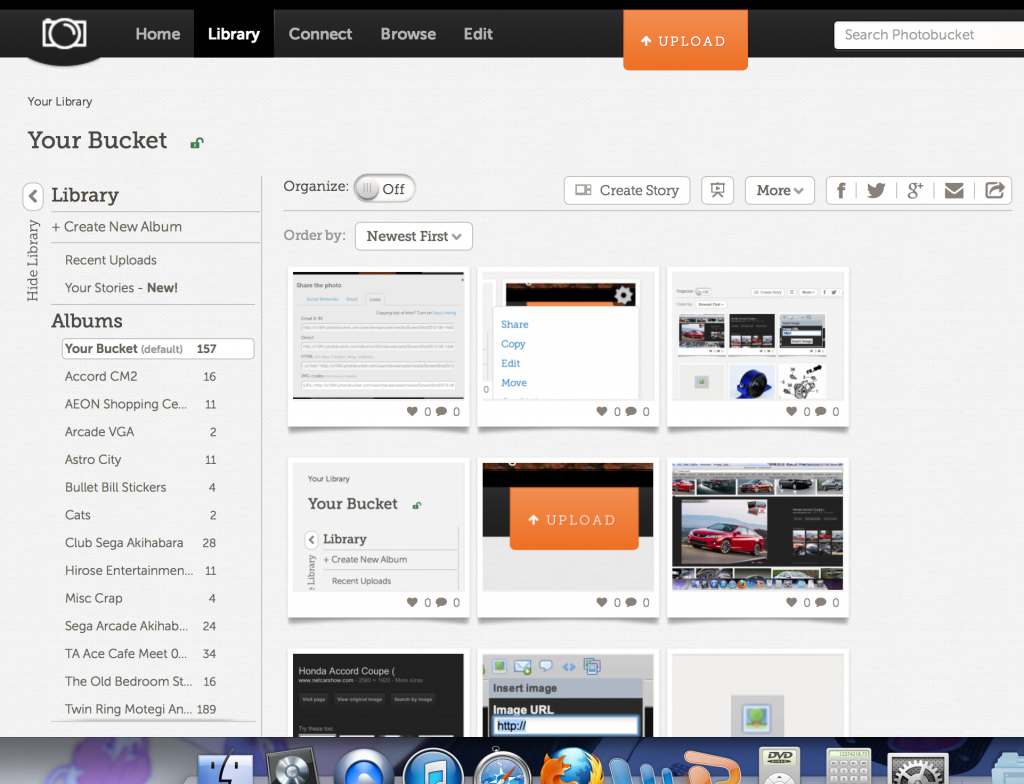The width and height of the screenshot is (1024, 784).
Task: Click the Create Story button
Action: [x=627, y=190]
